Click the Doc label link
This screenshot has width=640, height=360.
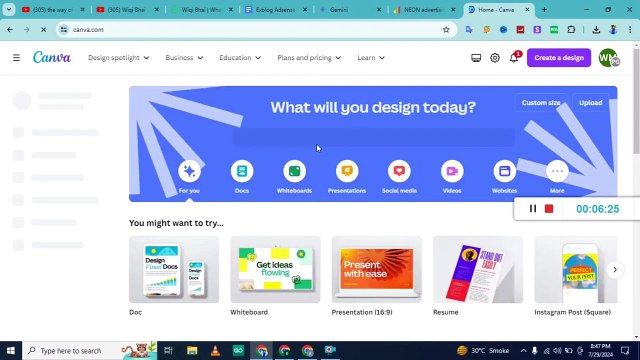tap(136, 312)
